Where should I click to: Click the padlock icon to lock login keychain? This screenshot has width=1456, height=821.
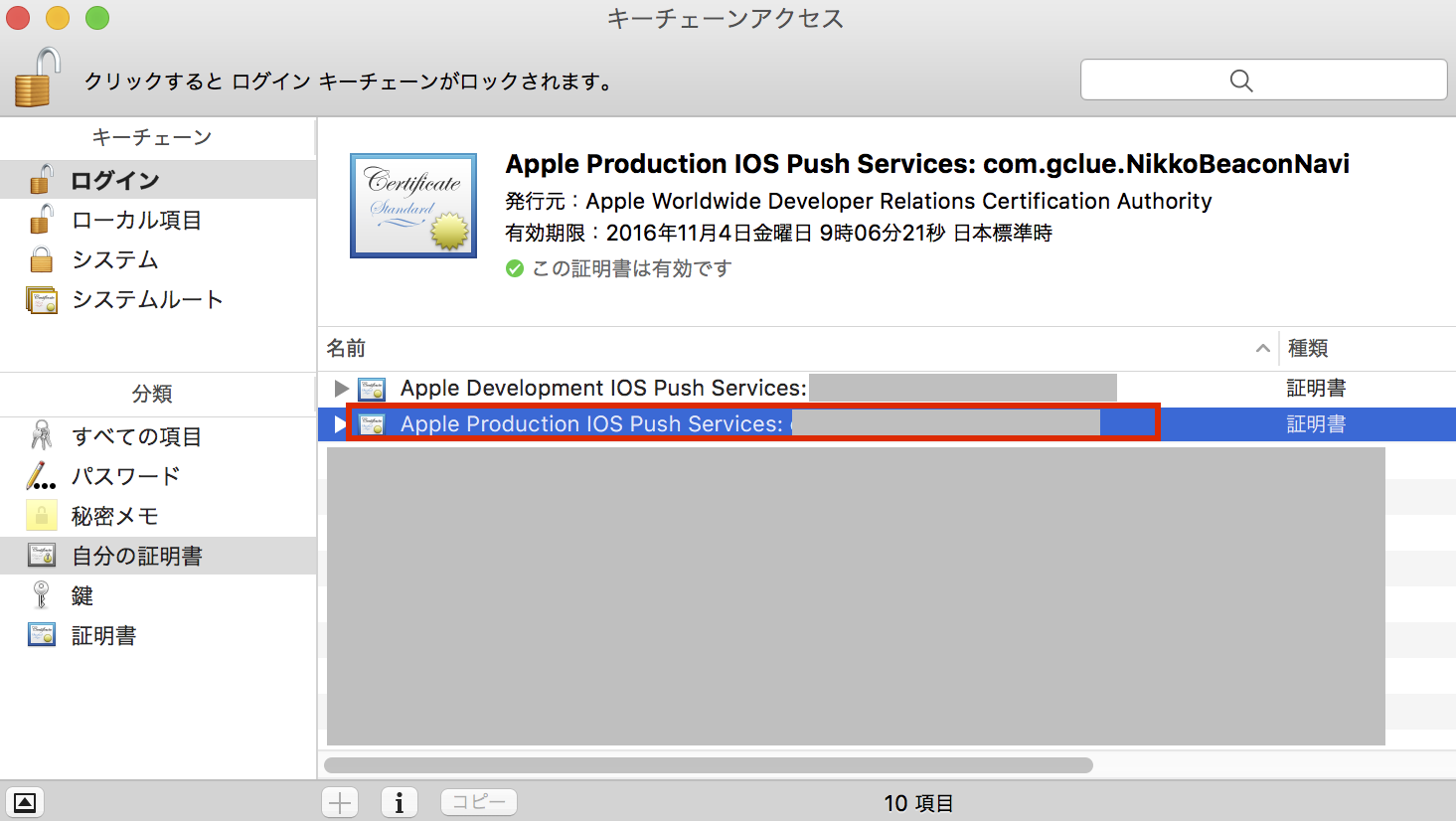click(37, 79)
